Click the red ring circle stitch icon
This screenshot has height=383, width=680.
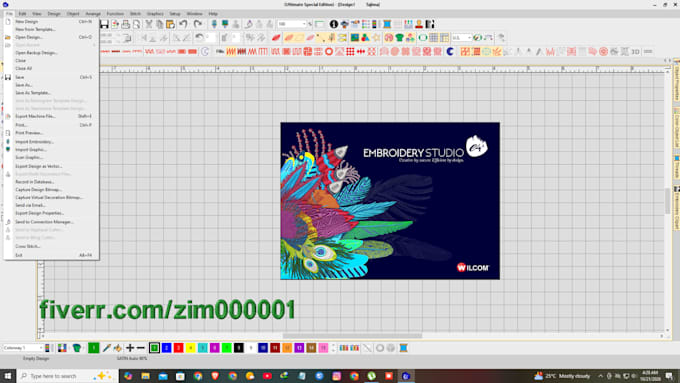329,52
